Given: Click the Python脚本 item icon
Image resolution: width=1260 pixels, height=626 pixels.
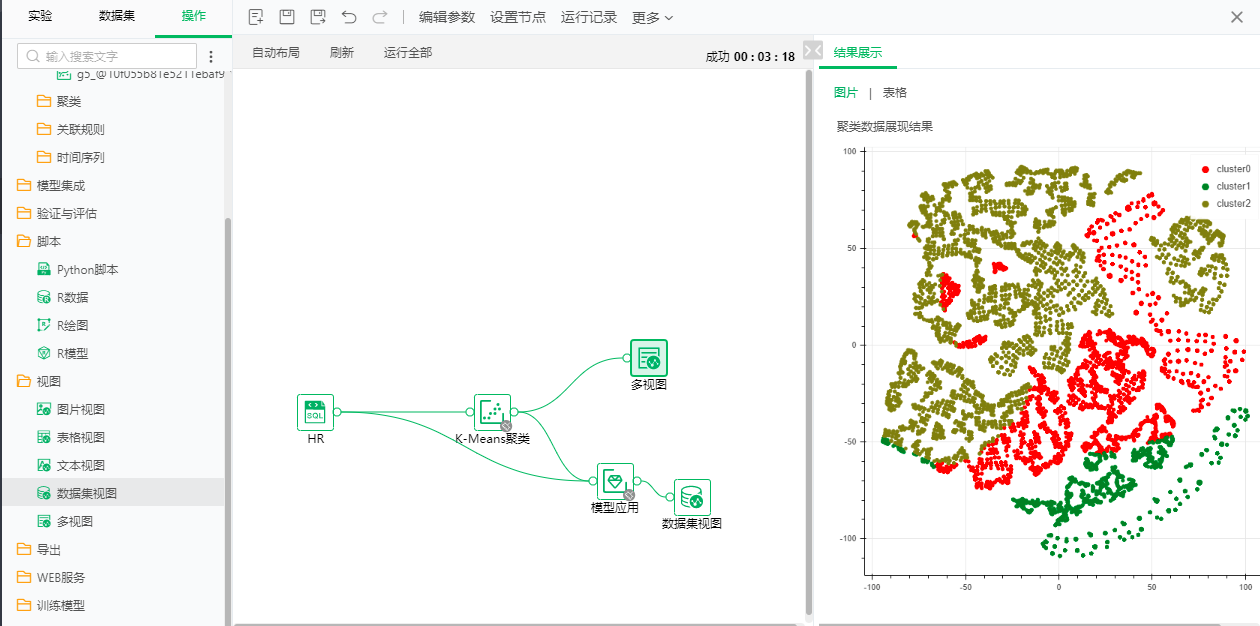Looking at the screenshot, I should (44, 270).
